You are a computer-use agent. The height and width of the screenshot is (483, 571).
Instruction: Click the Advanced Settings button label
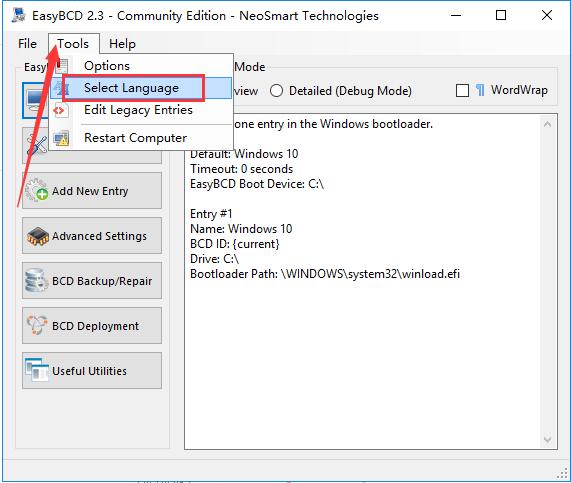(x=99, y=236)
